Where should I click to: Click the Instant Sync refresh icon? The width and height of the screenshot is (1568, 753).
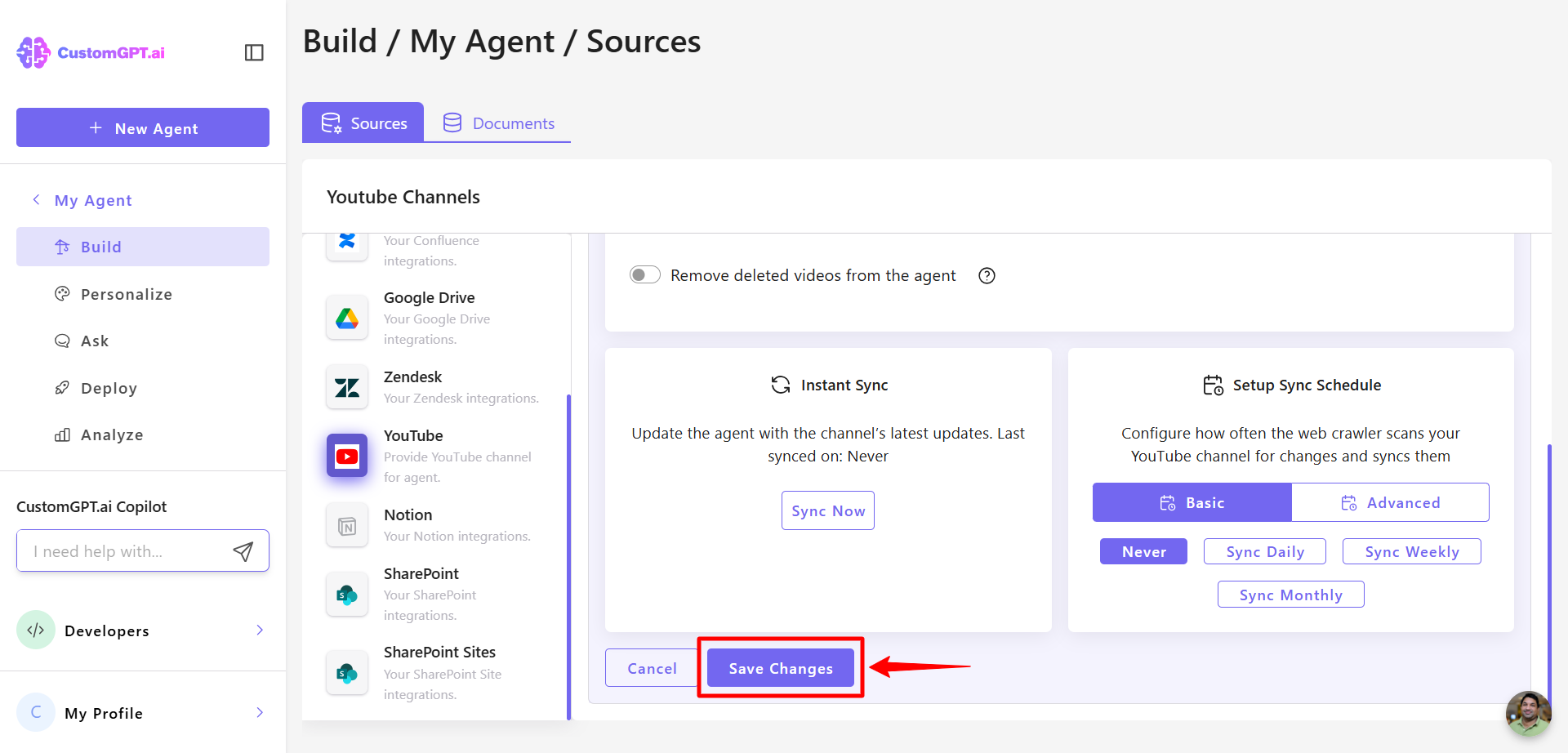click(x=781, y=385)
